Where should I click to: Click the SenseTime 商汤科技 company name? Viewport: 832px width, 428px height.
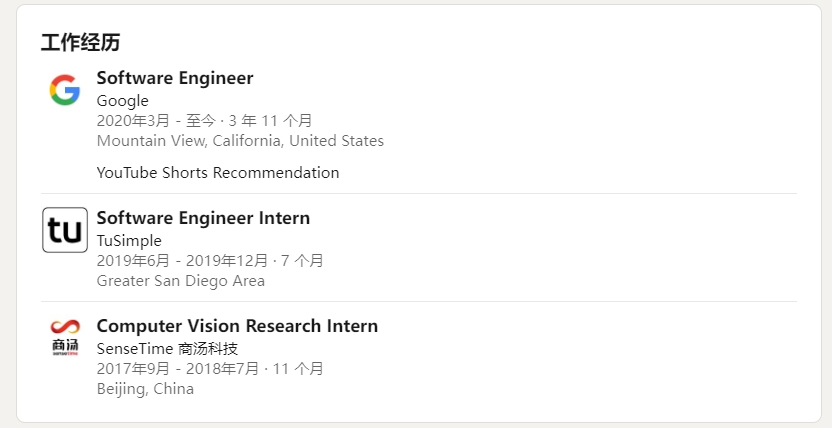(x=167, y=349)
